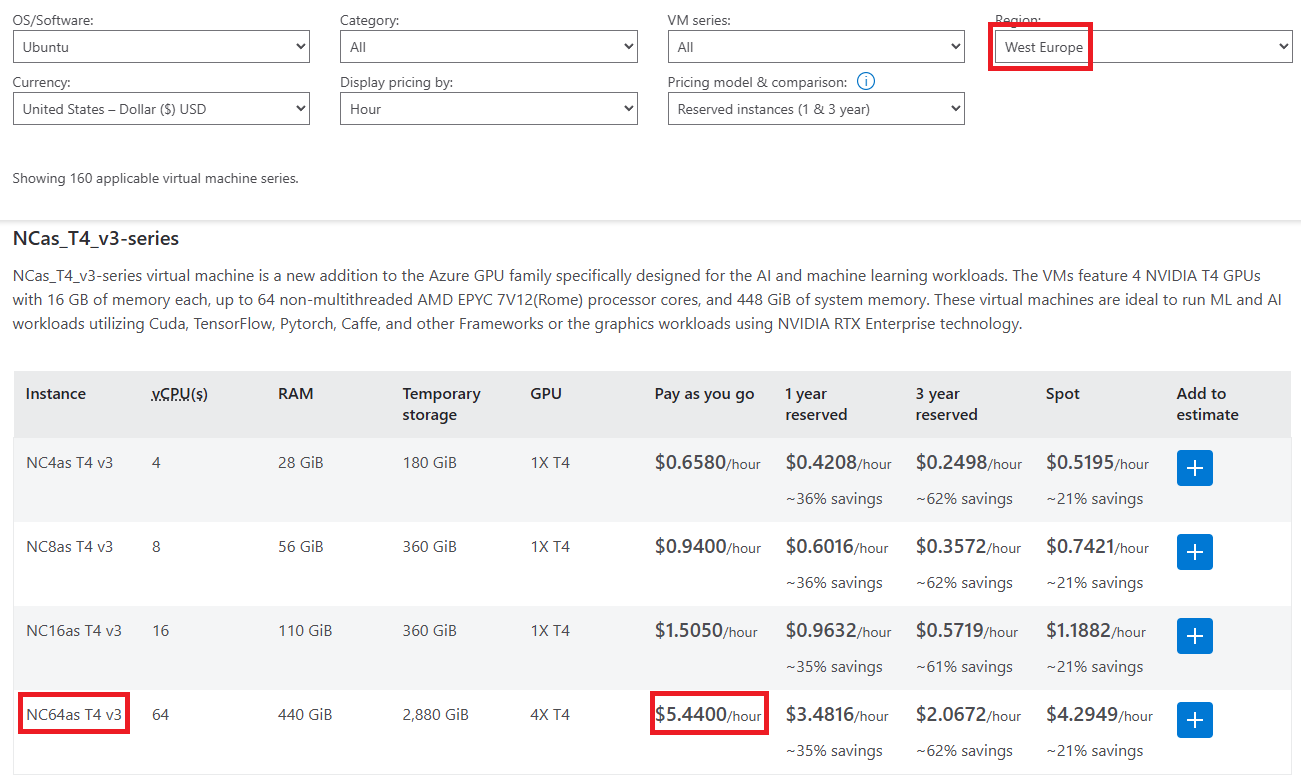Click the $4.2949/hour spot price
The image size is (1301, 782).
tap(1100, 715)
